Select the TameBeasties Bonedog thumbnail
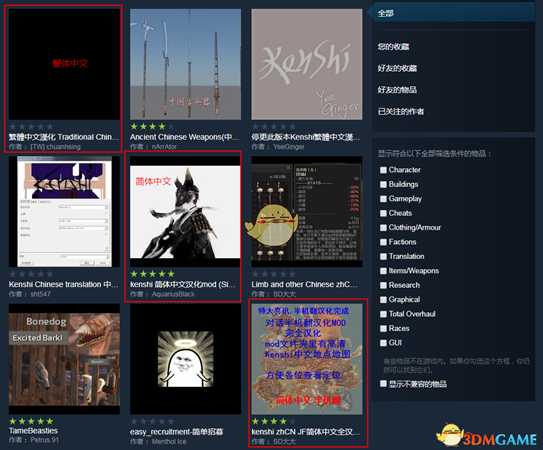Image resolution: width=543 pixels, height=450 pixels. pos(64,359)
